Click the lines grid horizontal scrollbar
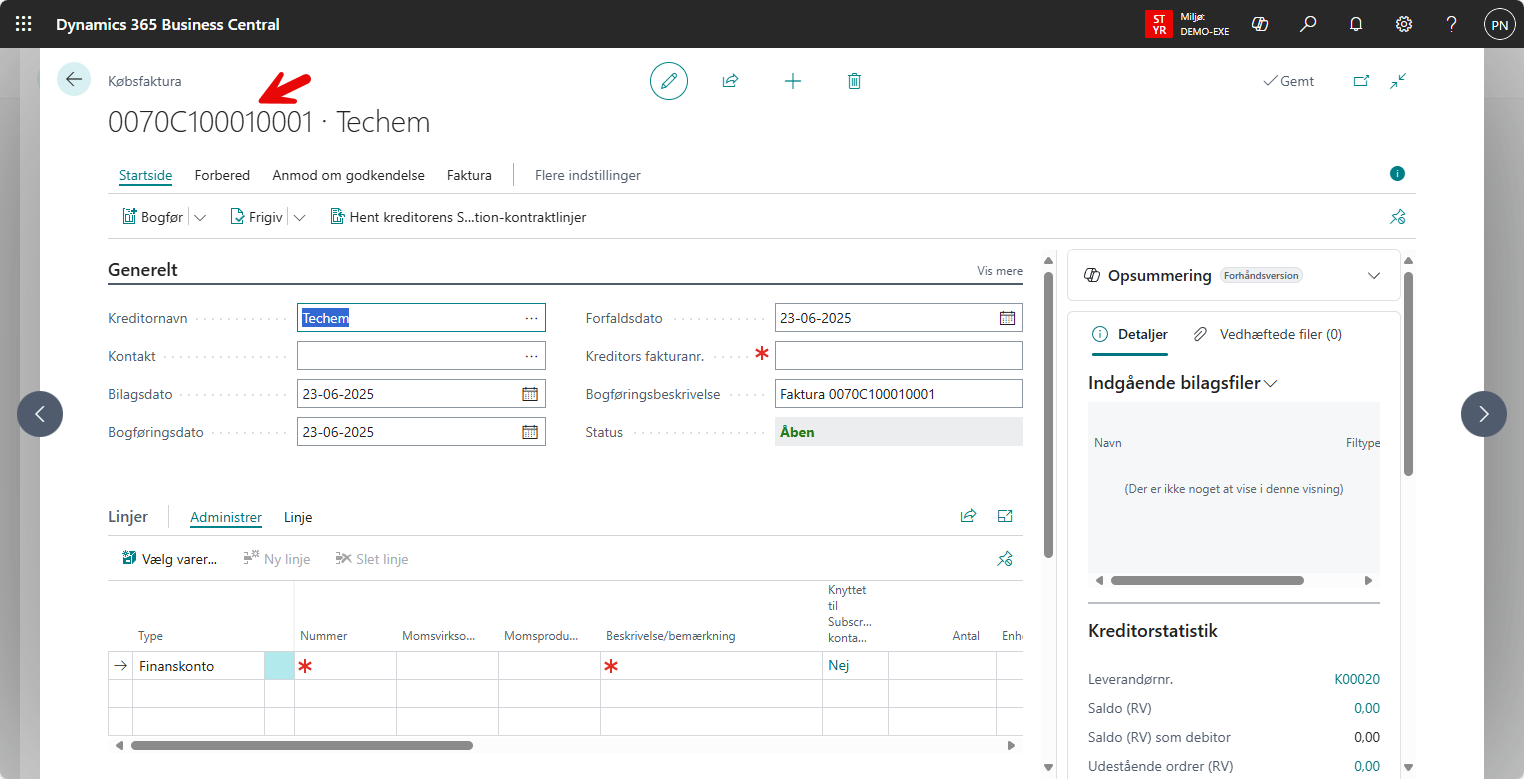Image resolution: width=1524 pixels, height=779 pixels. coord(302,745)
